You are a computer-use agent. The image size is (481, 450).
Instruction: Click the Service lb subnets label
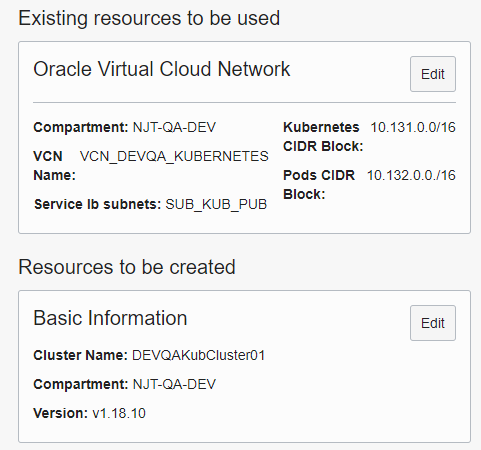98,204
